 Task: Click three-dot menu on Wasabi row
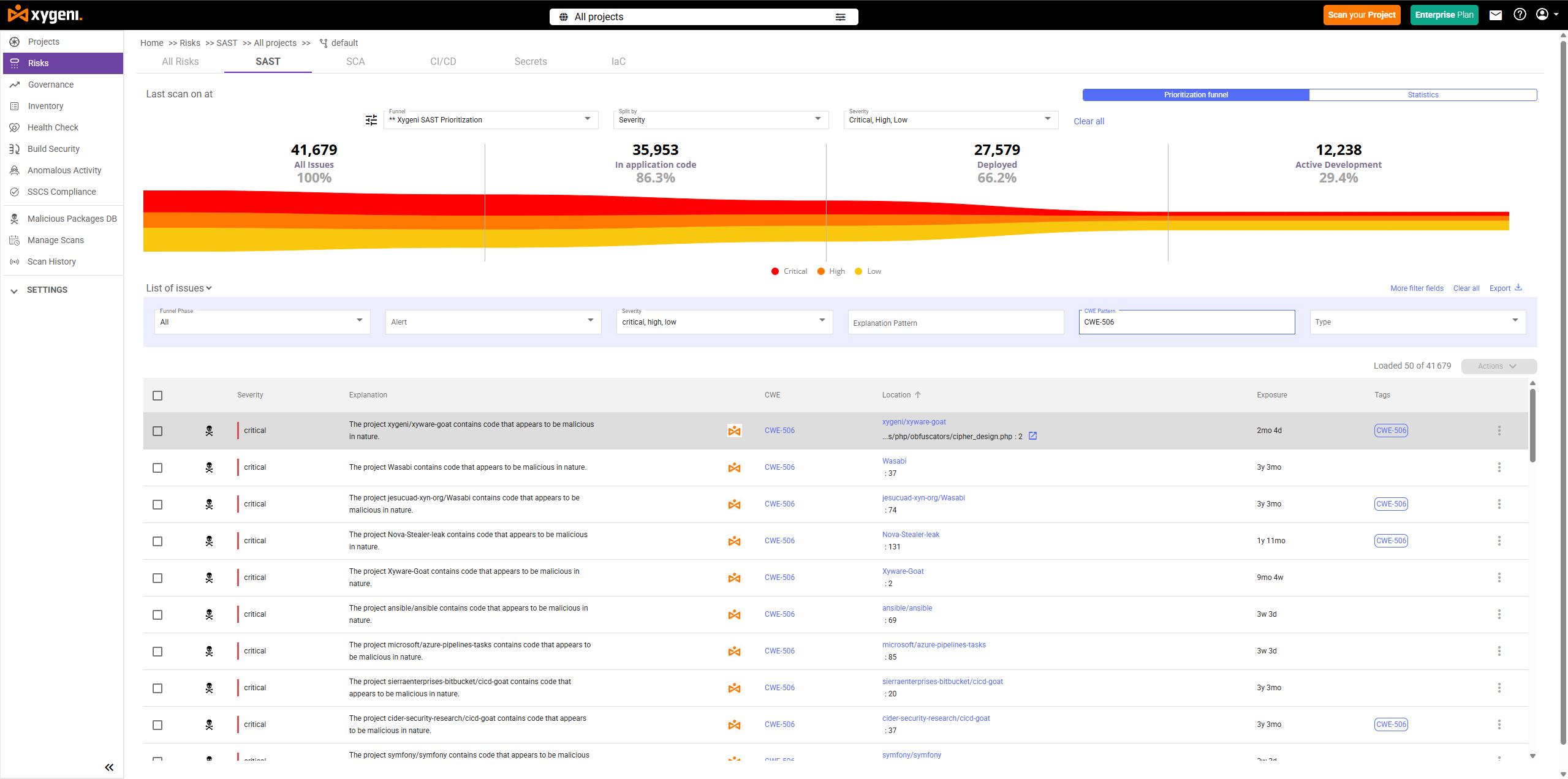[x=1499, y=467]
